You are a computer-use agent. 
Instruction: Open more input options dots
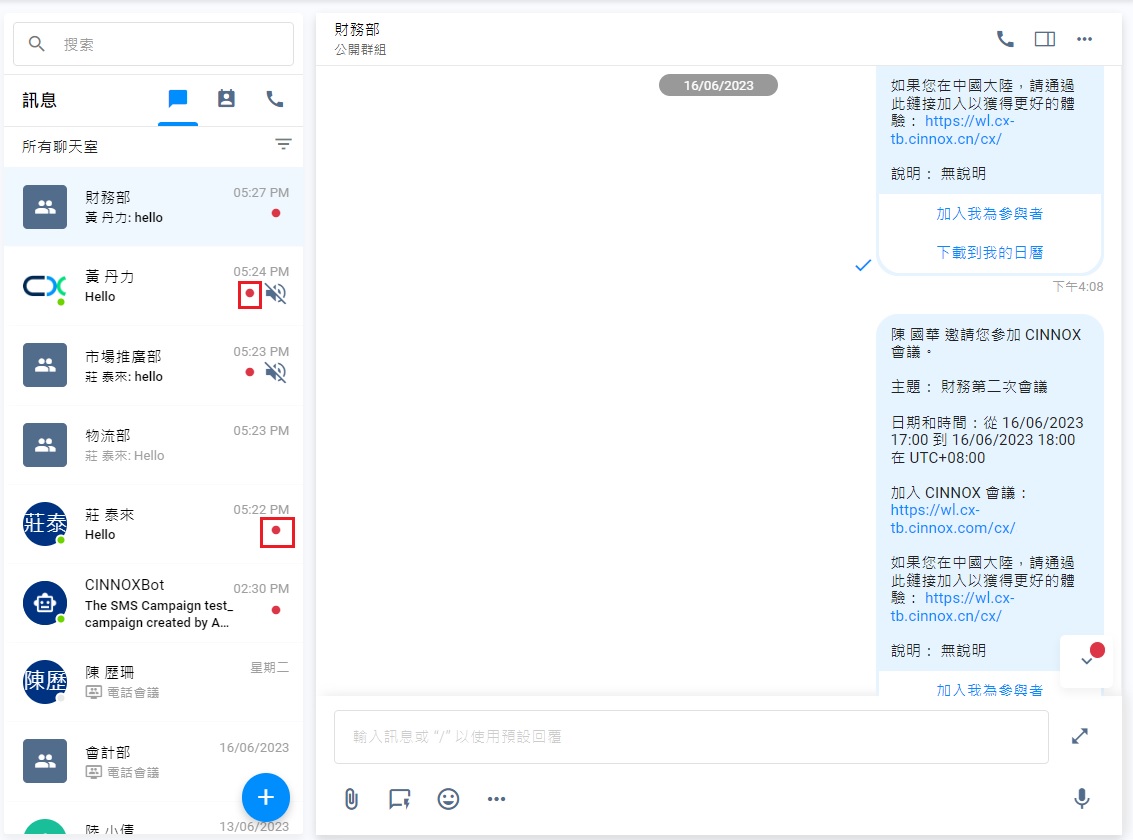pyautogui.click(x=496, y=799)
